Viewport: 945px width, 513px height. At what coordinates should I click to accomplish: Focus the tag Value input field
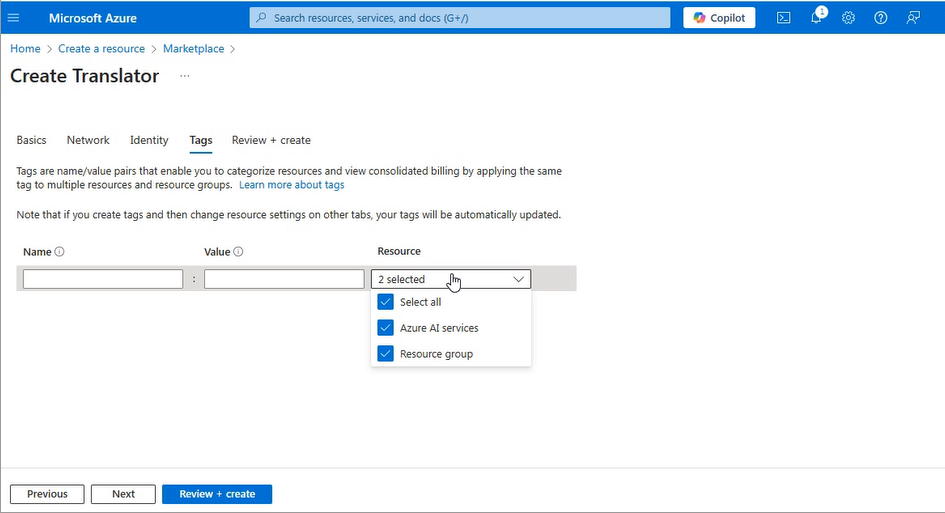(284, 279)
